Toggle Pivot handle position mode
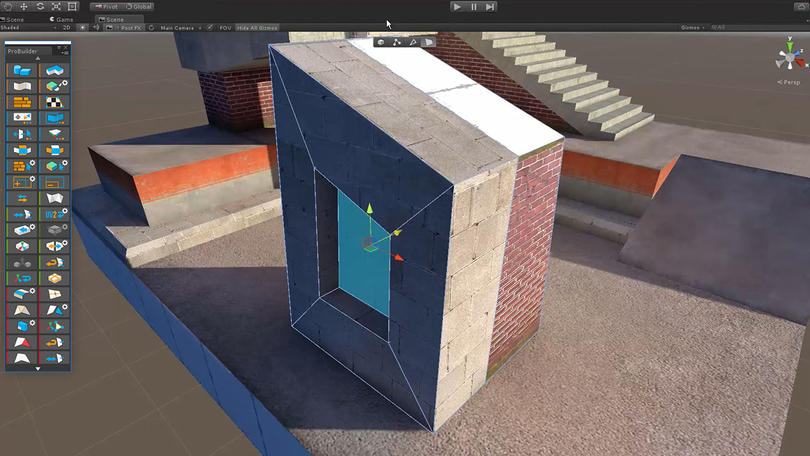Image resolution: width=810 pixels, height=456 pixels. [x=106, y=7]
